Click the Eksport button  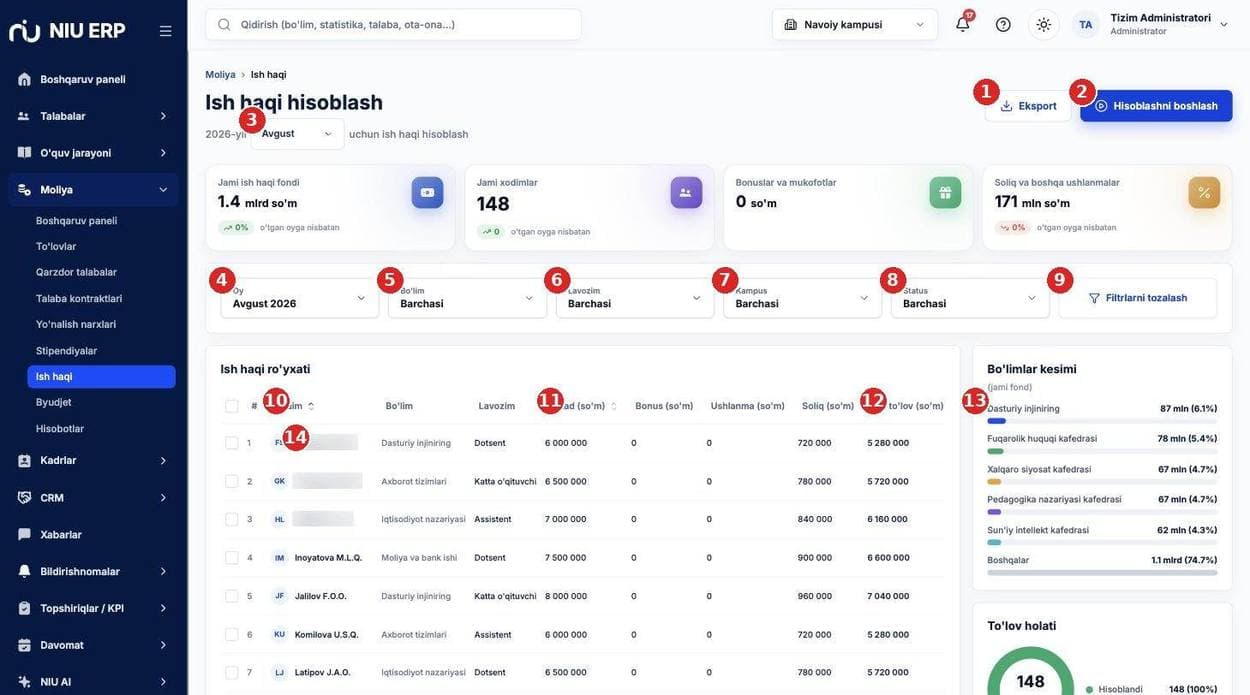1028,106
